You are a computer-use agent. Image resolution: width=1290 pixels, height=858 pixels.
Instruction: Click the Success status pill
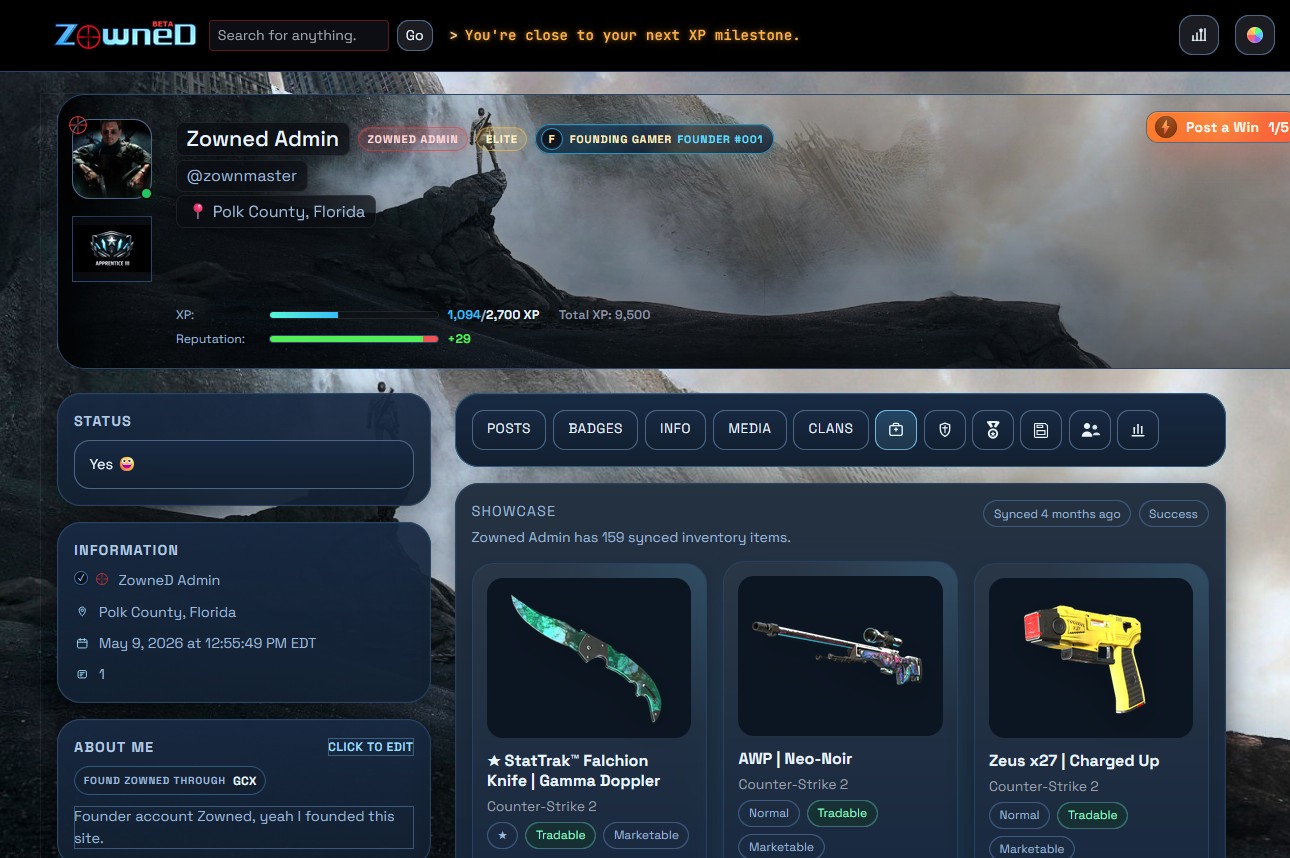pos(1173,514)
